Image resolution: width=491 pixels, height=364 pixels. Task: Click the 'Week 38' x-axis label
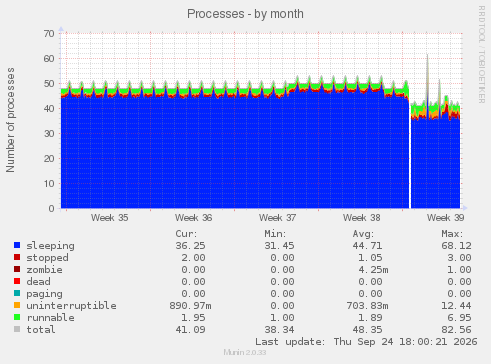362,218
